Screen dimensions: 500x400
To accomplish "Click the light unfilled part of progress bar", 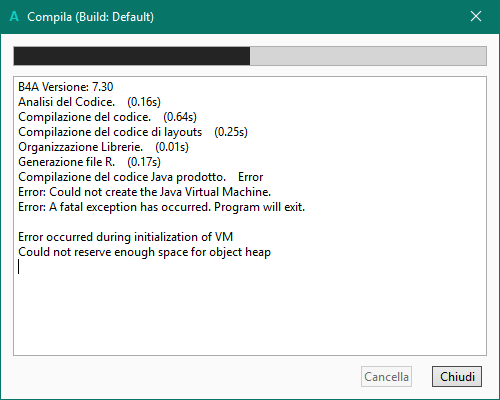I will (x=368, y=56).
